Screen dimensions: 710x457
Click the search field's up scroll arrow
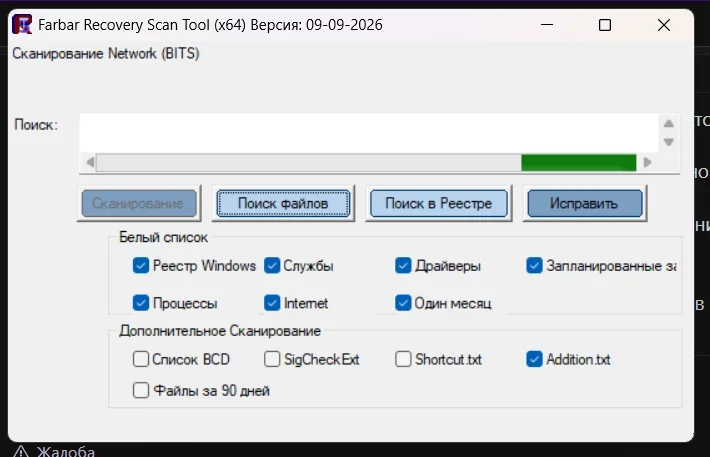(x=669, y=123)
